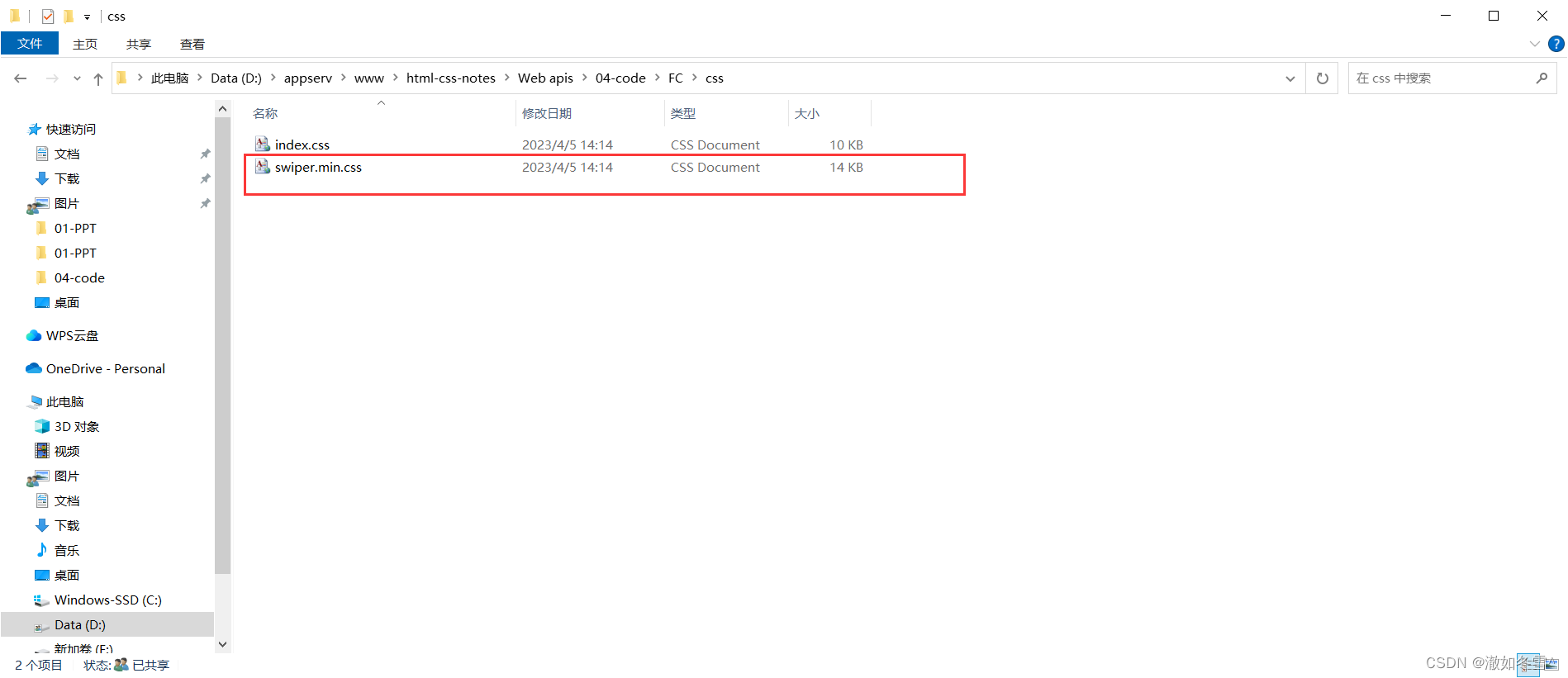Open the address bar history dropdown
Screen dimensions: 1568x678
1290,78
